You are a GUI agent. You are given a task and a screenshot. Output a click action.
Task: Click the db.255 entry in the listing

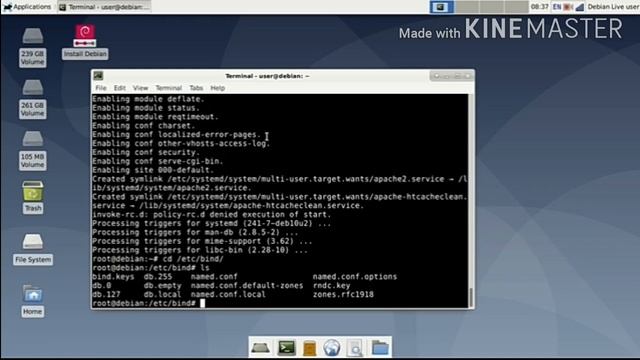158,277
